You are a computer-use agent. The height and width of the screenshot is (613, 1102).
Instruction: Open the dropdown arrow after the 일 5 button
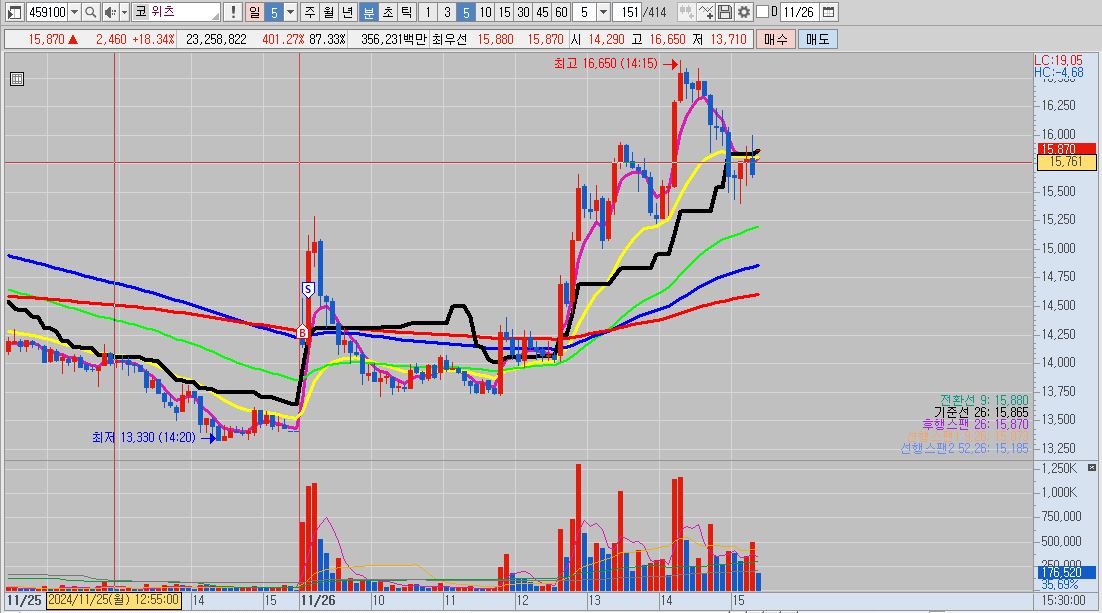pyautogui.click(x=290, y=12)
